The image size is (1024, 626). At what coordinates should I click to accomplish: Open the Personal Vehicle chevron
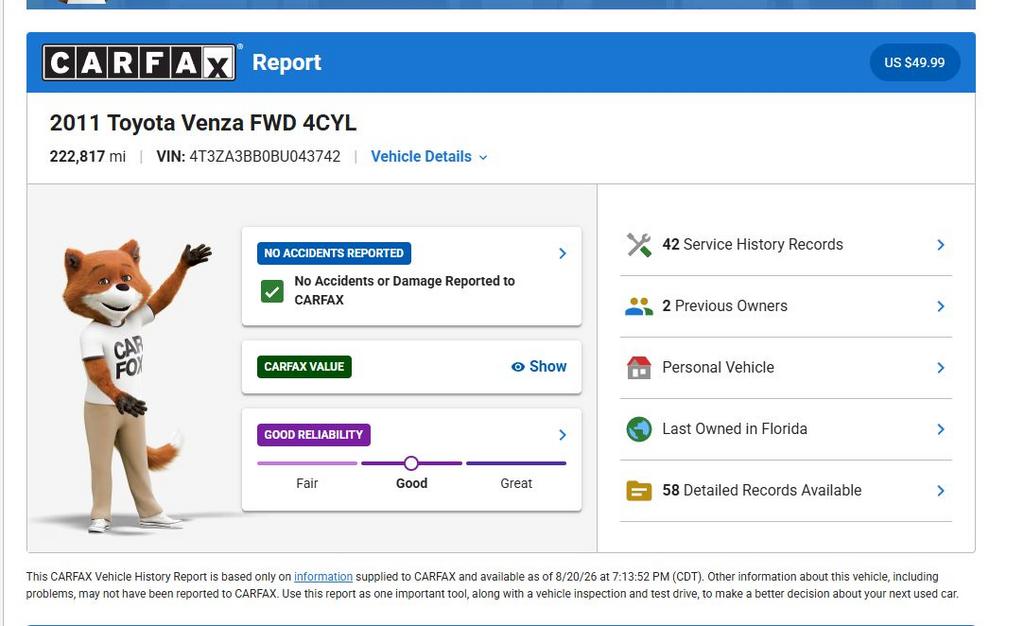coord(940,368)
